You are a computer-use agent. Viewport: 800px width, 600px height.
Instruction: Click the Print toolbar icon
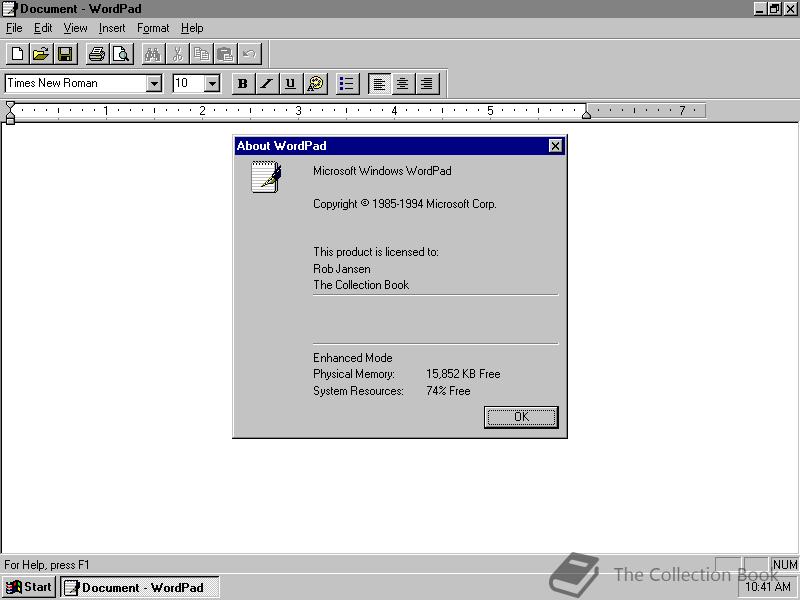(97, 54)
